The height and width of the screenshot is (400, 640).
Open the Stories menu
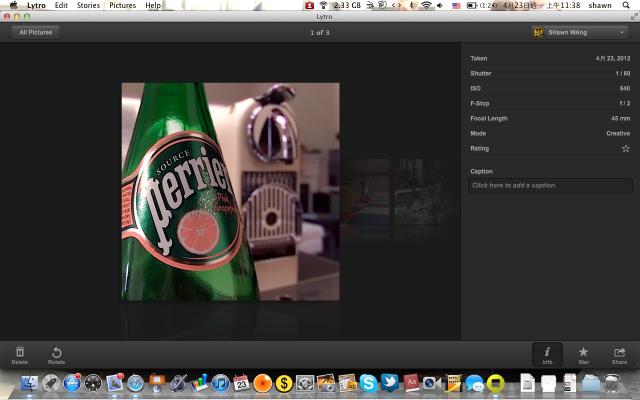coord(88,5)
